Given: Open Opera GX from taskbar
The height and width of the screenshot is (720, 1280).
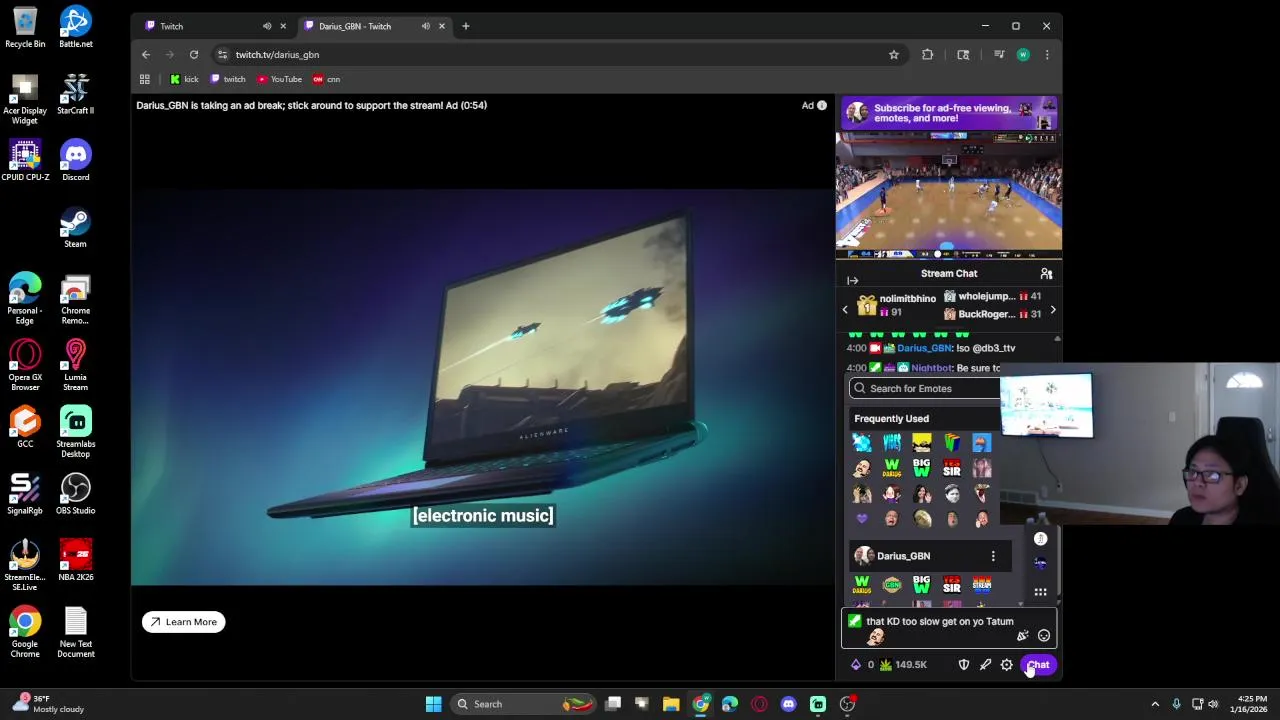Looking at the screenshot, I should (759, 704).
